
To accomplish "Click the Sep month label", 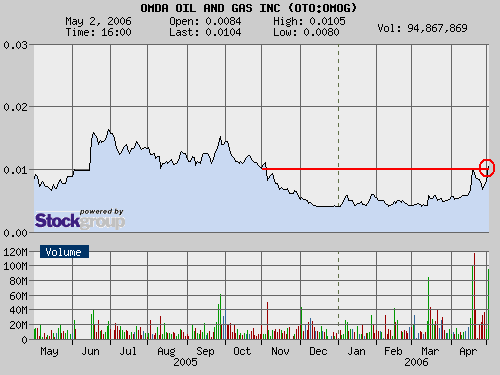I will pos(205,351).
